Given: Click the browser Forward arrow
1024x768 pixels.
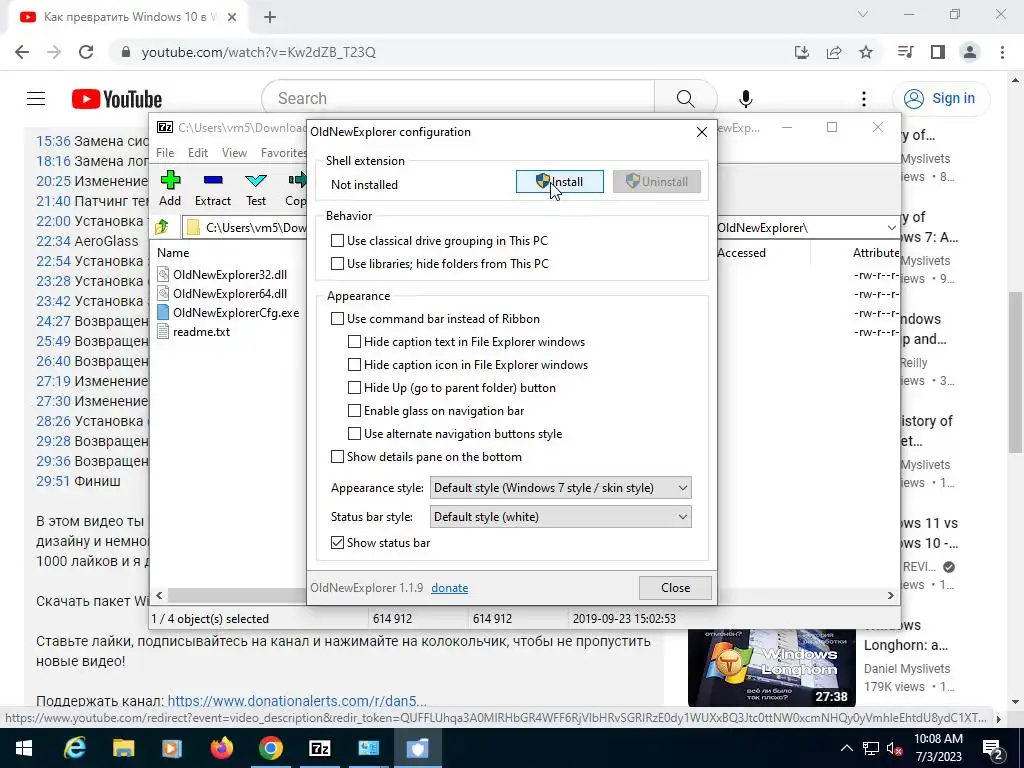Looking at the screenshot, I should [54, 52].
